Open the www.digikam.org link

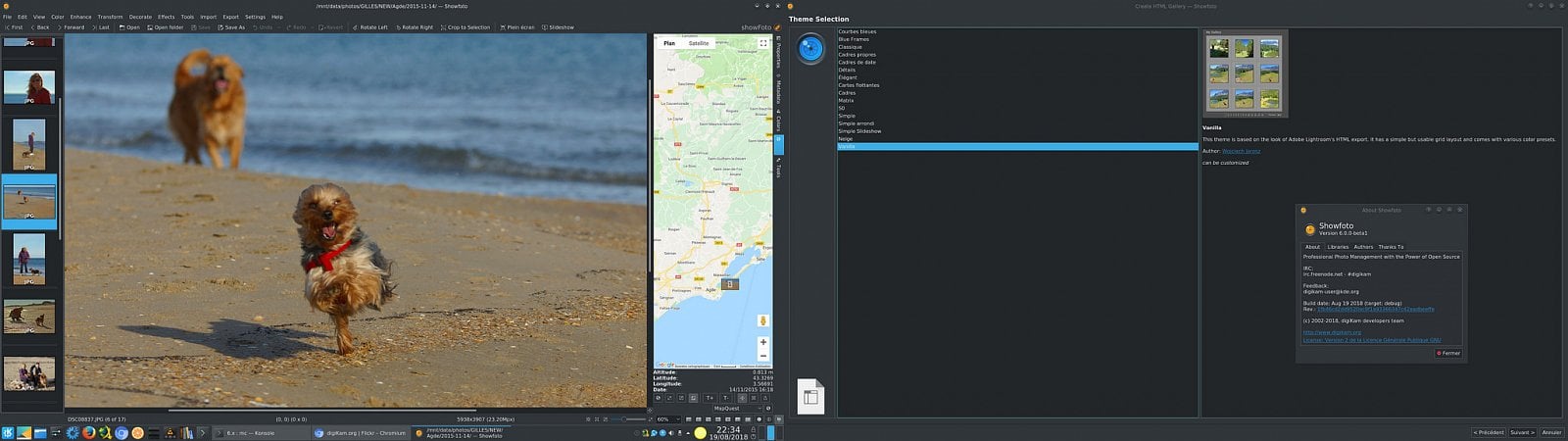[1332, 332]
